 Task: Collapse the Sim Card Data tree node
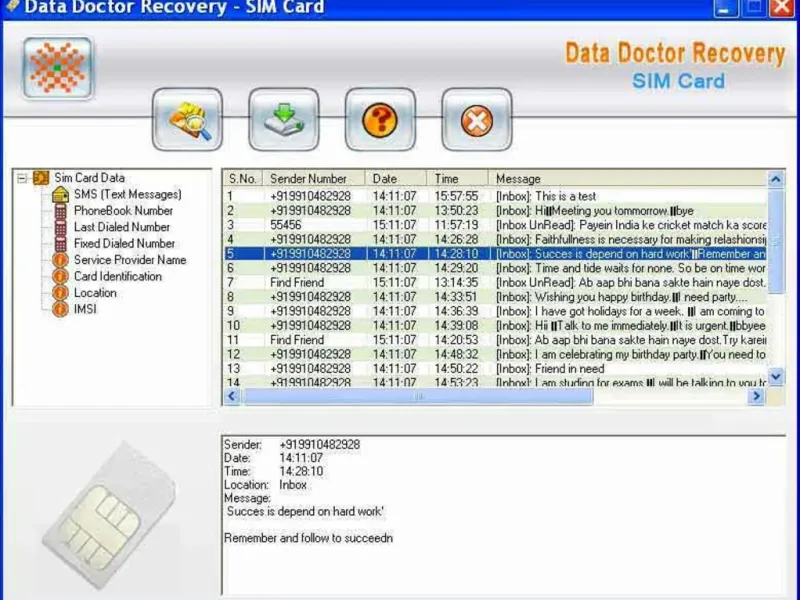pos(21,178)
